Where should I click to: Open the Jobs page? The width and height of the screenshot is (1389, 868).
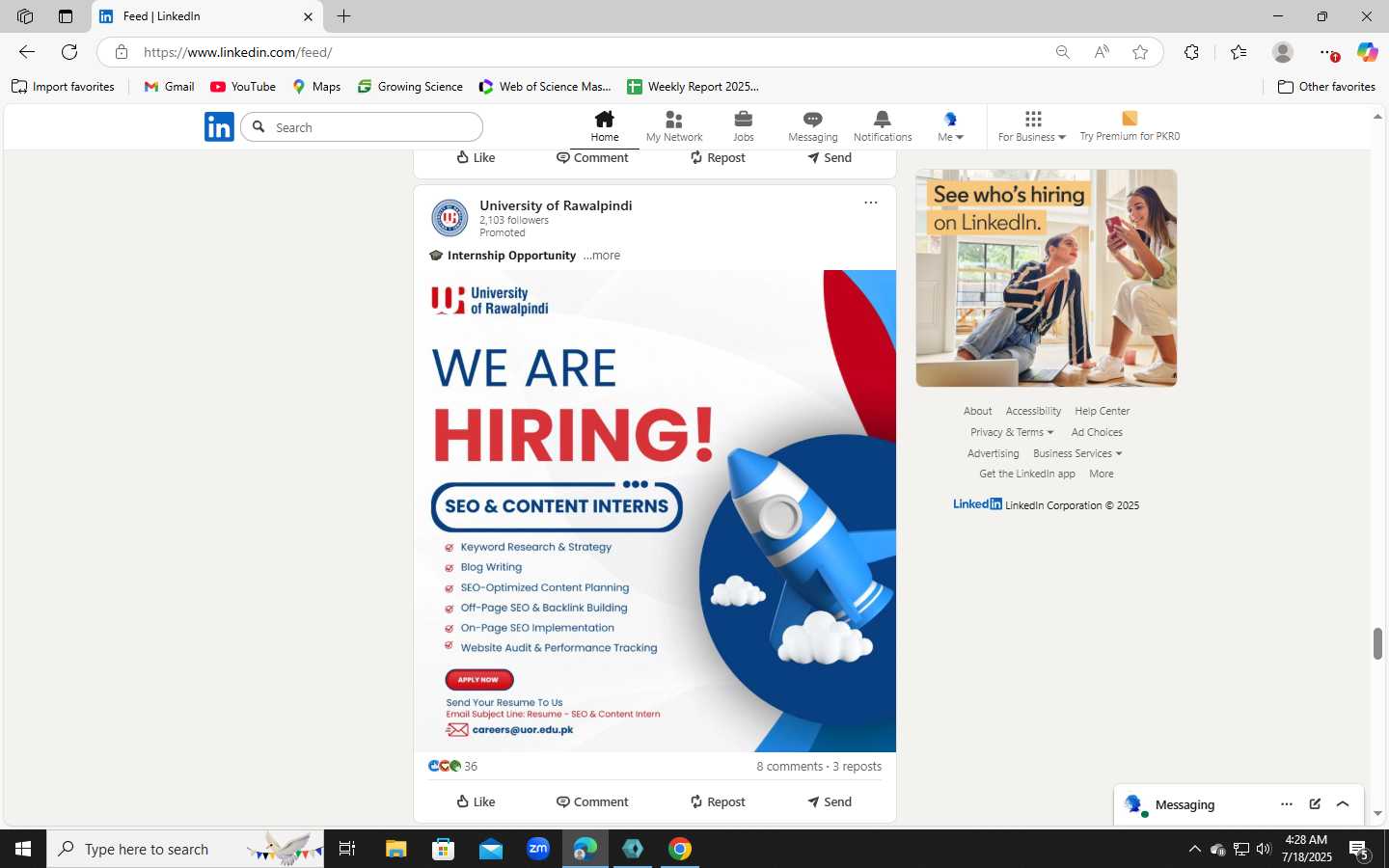click(744, 126)
